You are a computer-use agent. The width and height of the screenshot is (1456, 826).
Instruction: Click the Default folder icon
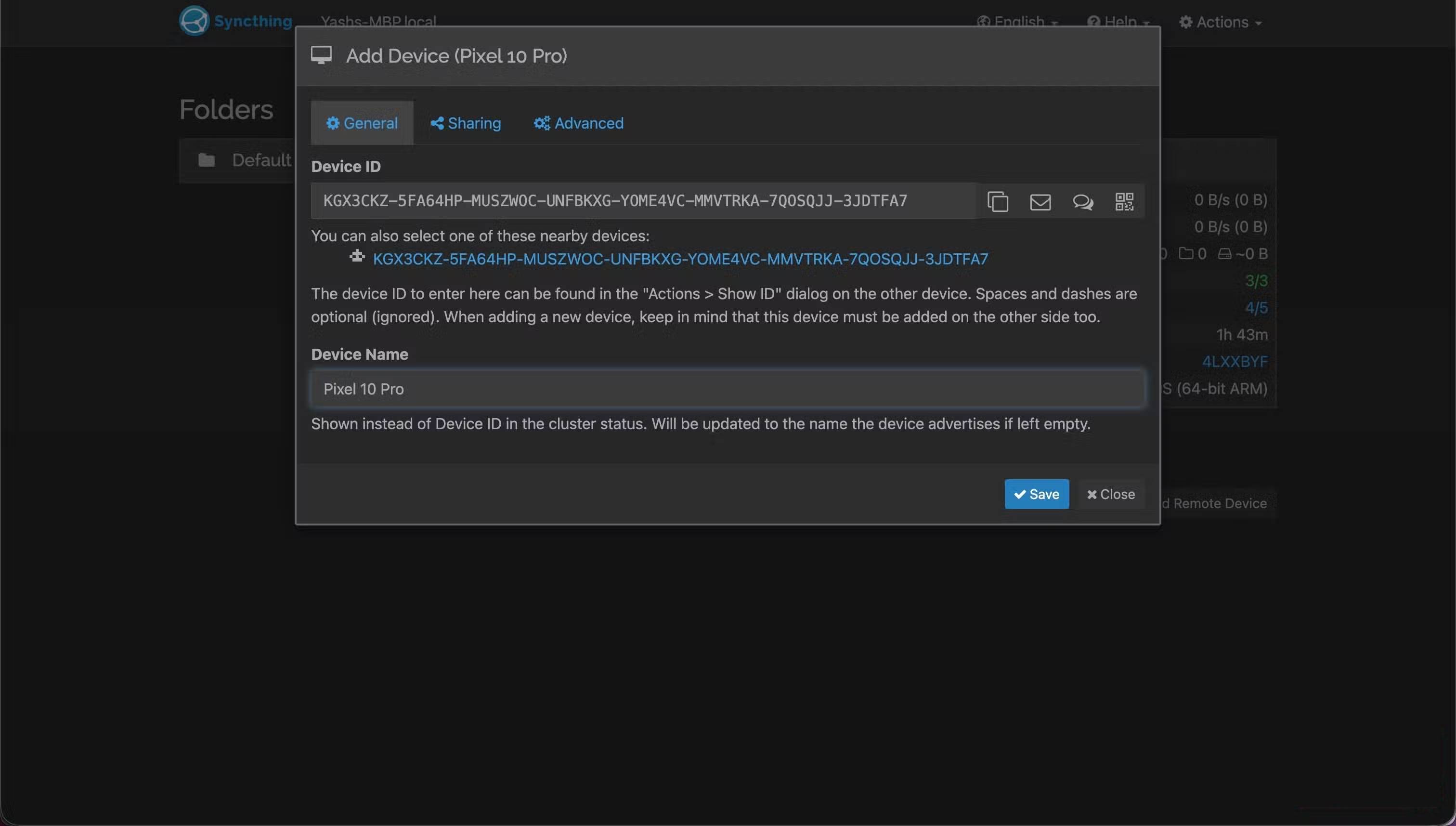[x=207, y=160]
